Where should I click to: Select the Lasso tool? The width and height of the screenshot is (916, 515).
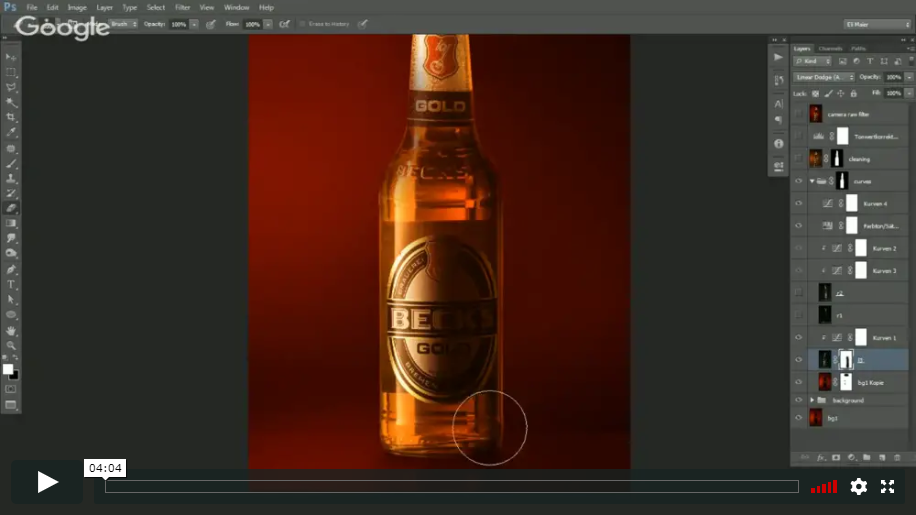(11, 88)
